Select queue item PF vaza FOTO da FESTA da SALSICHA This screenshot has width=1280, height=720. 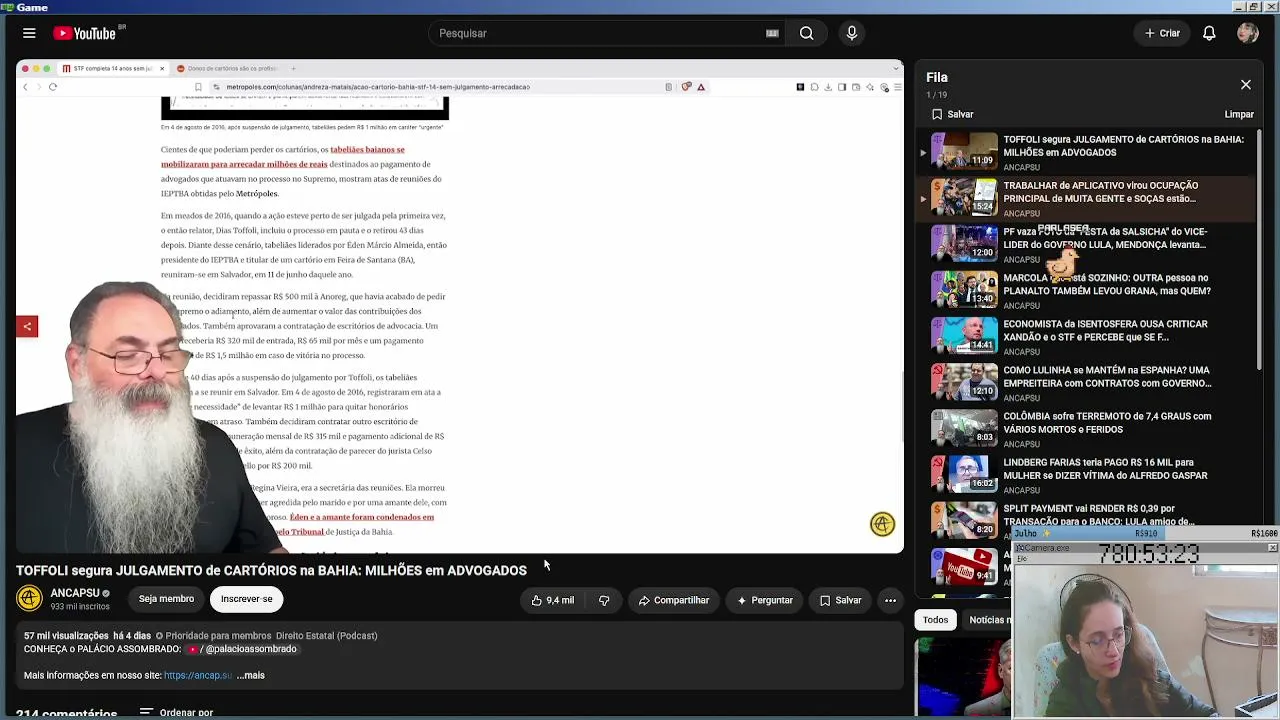(x=1085, y=244)
